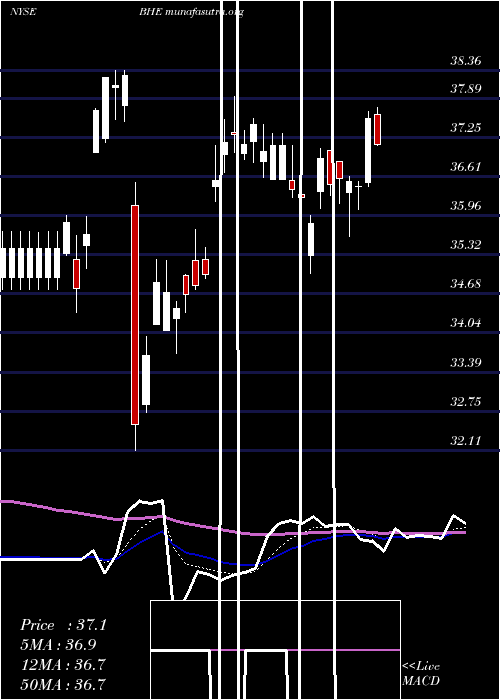
Task: Click the 32.75 price axis label
Action: pyautogui.click(x=466, y=401)
